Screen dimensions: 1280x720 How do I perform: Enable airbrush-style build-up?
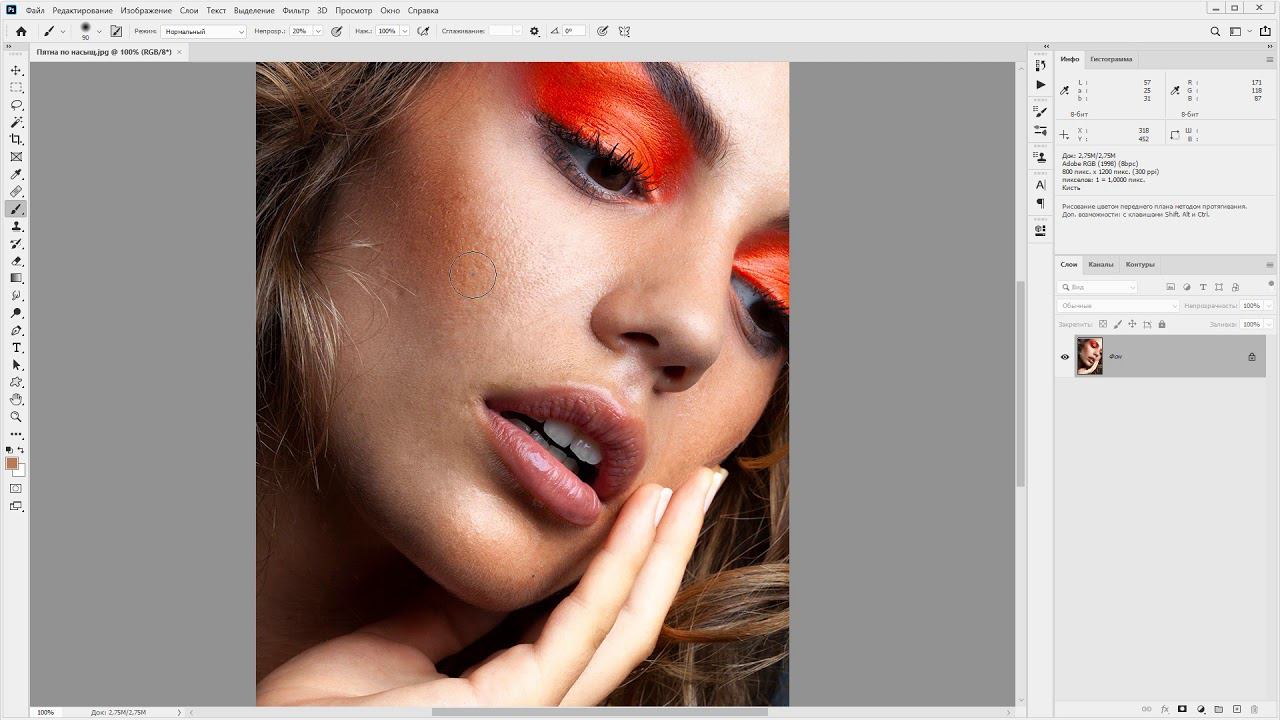click(423, 31)
